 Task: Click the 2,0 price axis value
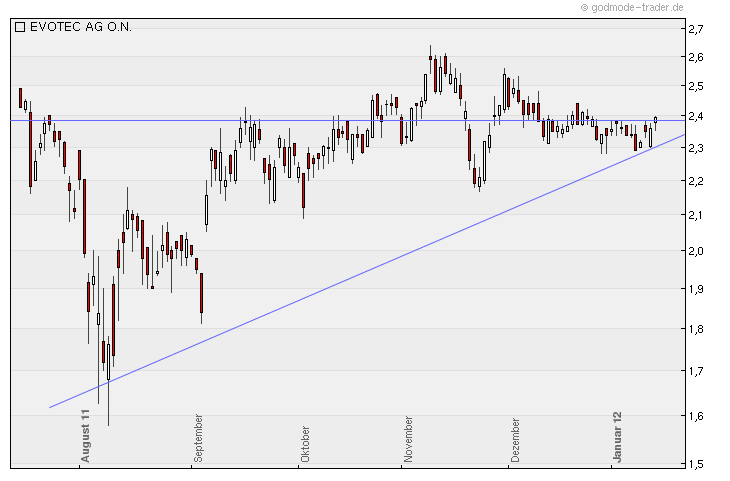[x=696, y=251]
